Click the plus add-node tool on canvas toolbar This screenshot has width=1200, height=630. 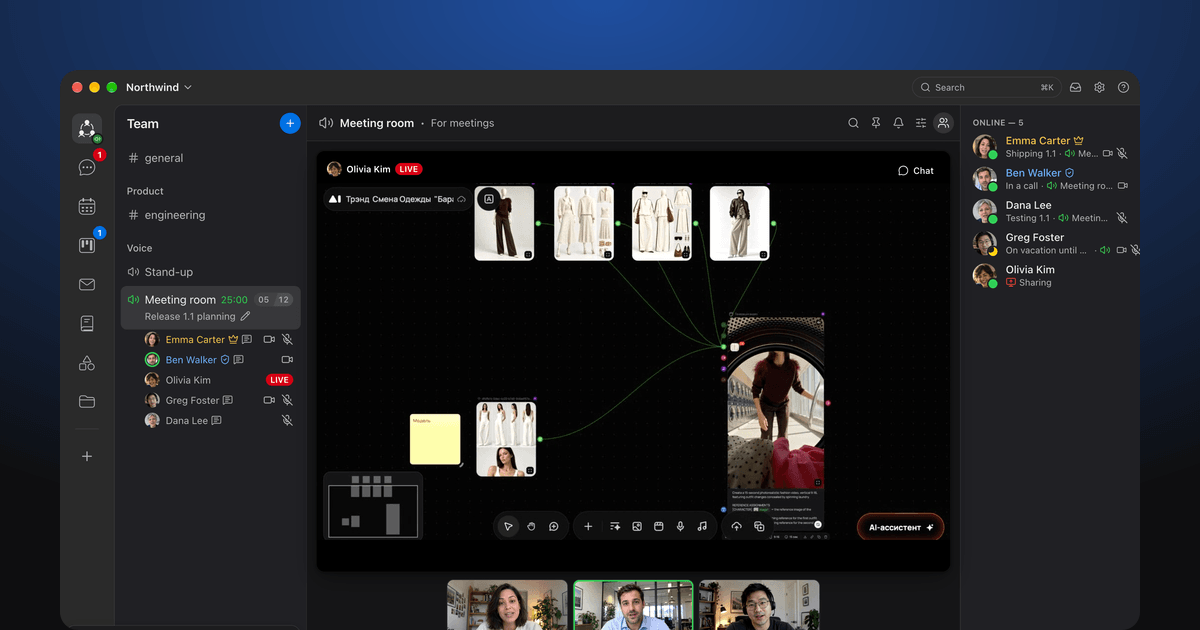pos(588,526)
